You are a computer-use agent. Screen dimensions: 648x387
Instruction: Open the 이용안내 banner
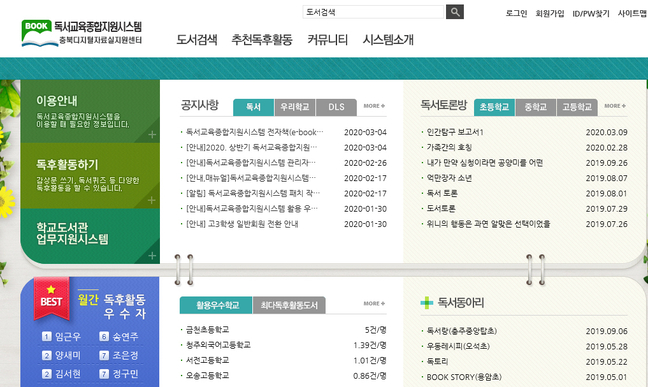(90, 111)
